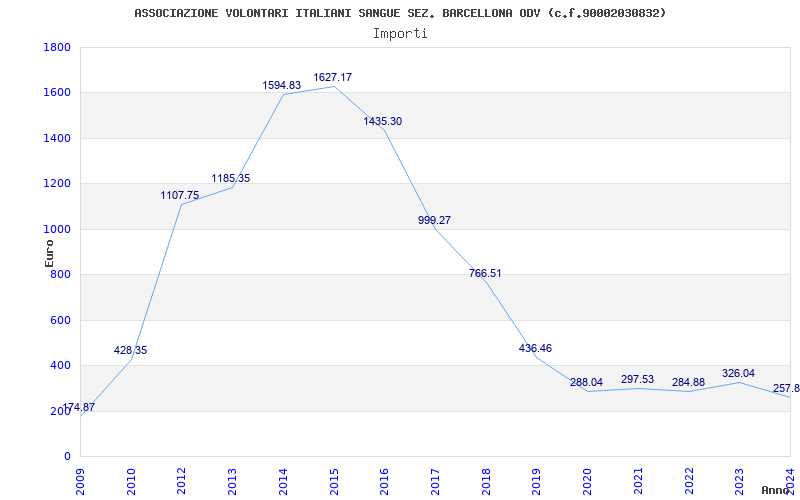The image size is (800, 500).
Task: Click the x-axis year 2017
Action: tap(435, 482)
